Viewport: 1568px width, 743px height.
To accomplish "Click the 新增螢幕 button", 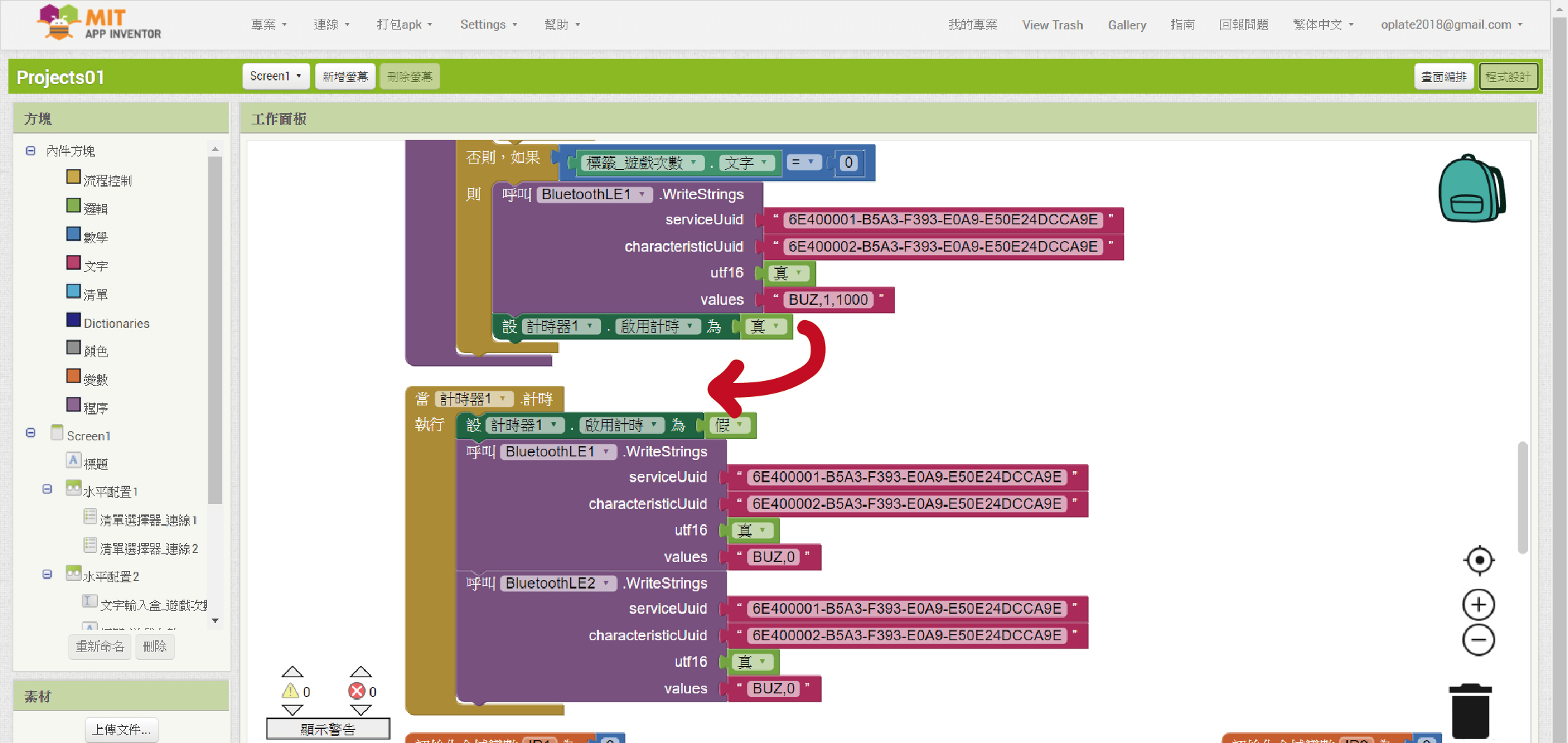I will [345, 76].
